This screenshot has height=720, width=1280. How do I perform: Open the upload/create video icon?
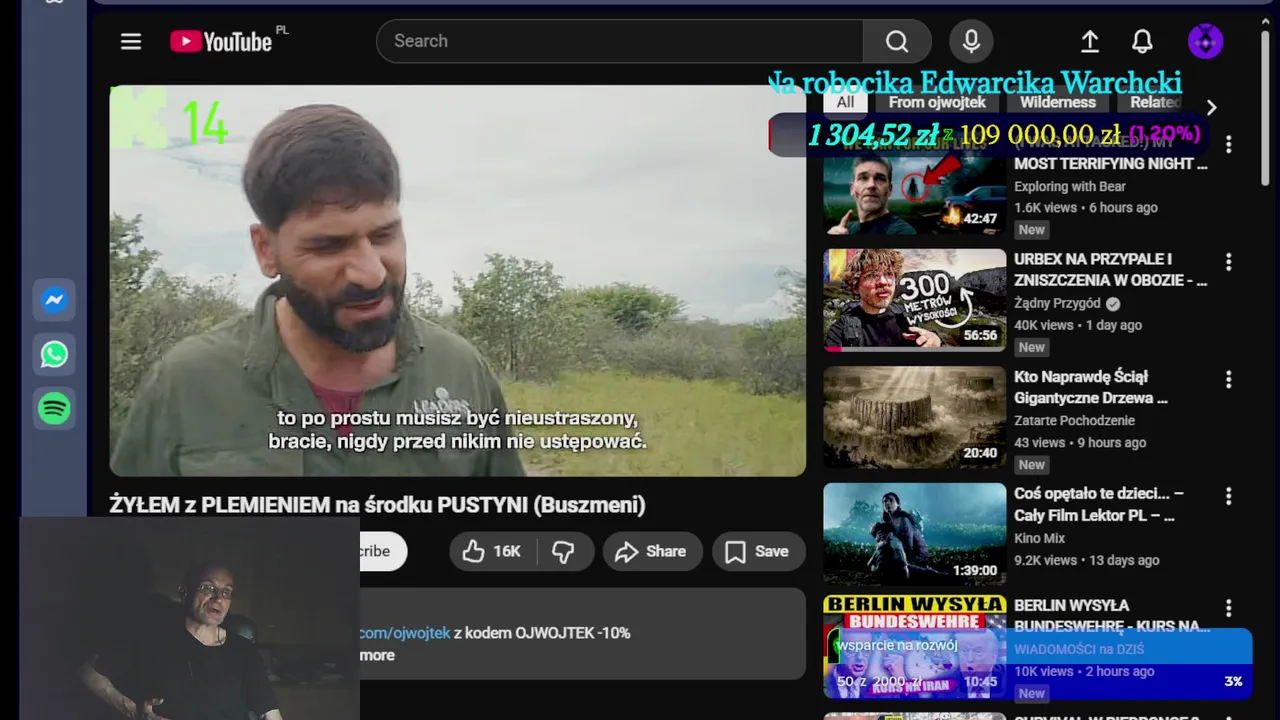(1090, 41)
